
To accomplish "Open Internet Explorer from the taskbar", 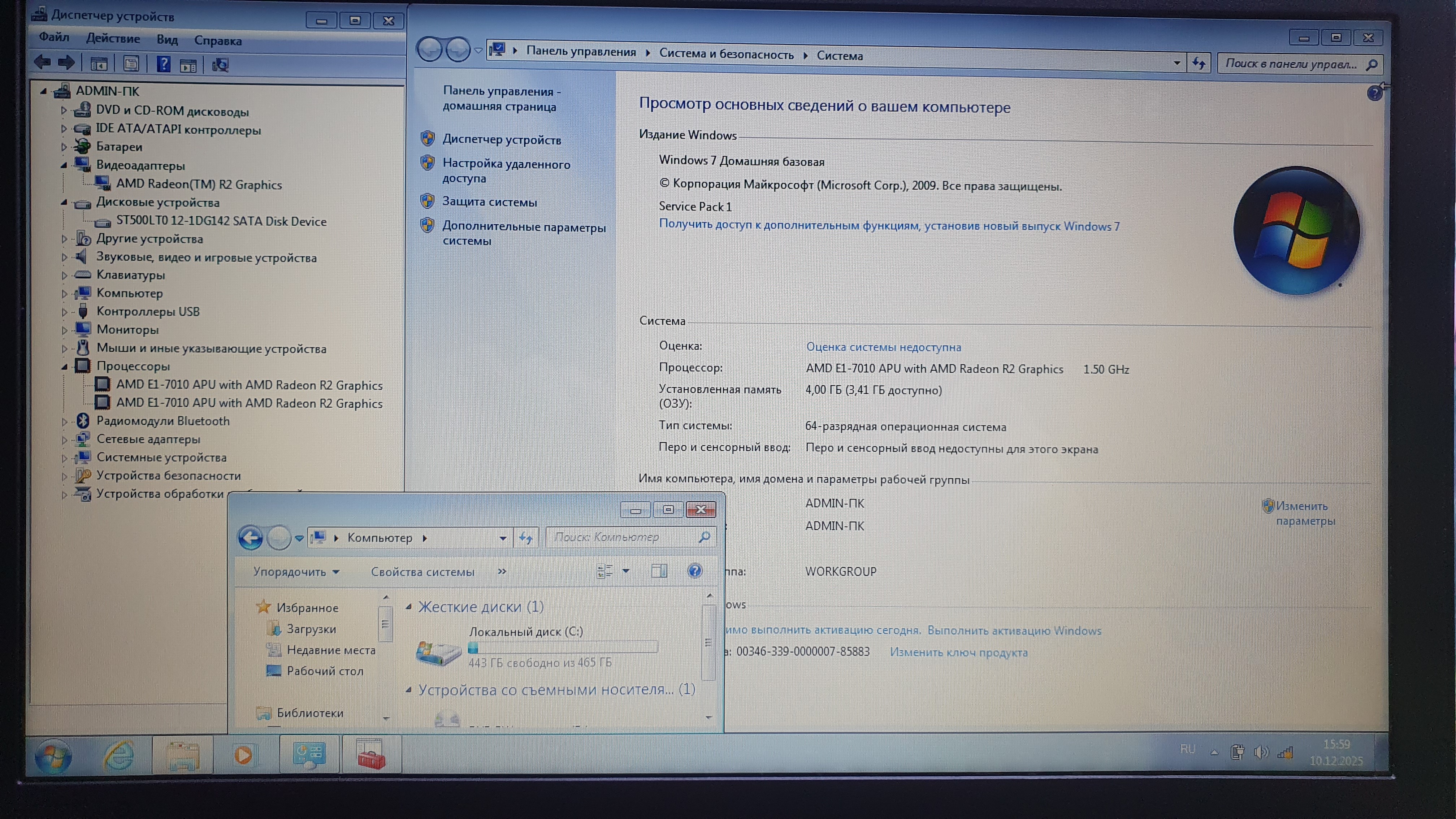I will [x=119, y=755].
